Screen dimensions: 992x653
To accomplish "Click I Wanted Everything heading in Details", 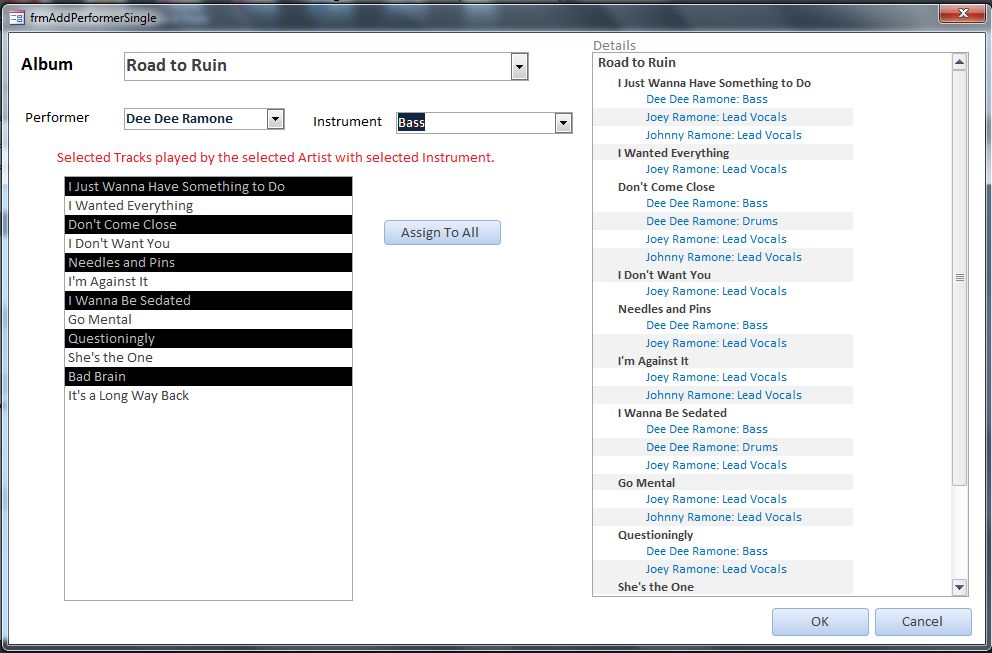I will [x=673, y=152].
